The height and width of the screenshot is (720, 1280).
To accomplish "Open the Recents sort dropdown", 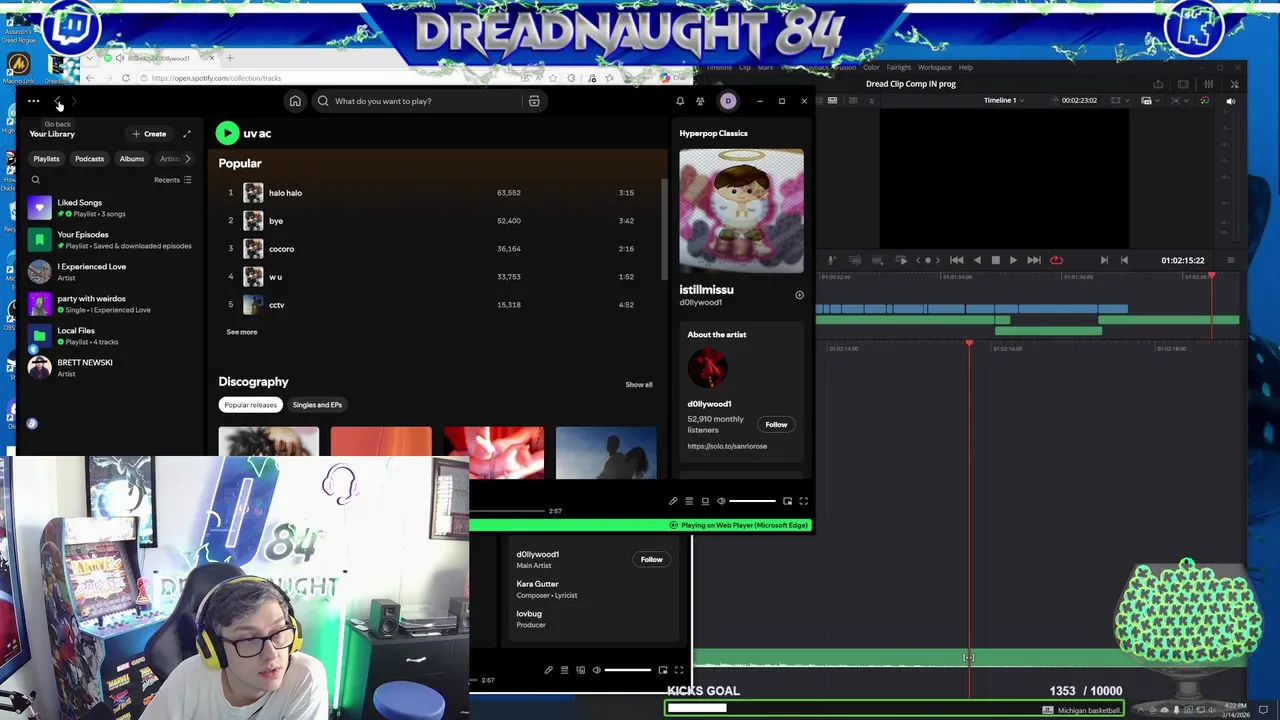I will 173,180.
